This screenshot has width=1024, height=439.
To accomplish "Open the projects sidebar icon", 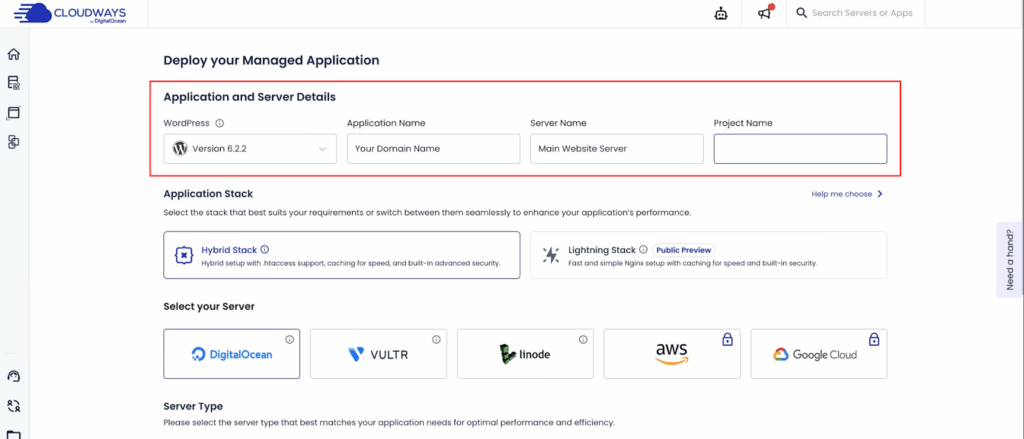I will click(14, 142).
